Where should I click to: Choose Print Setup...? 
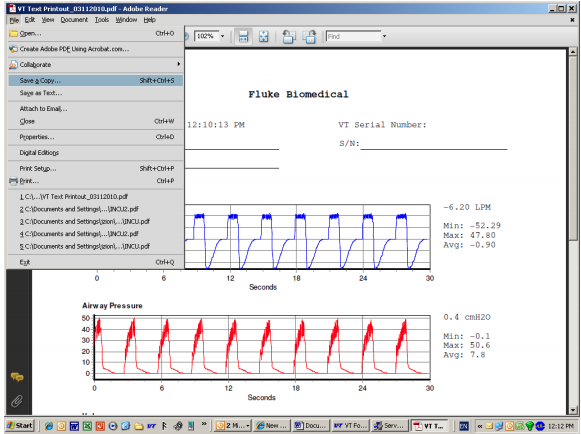click(x=96, y=168)
